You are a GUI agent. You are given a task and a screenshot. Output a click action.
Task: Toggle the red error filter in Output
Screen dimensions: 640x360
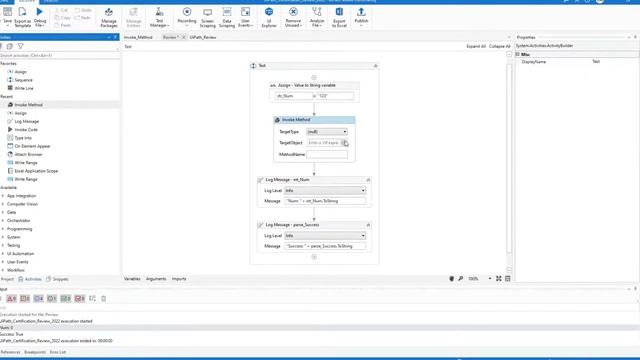pyautogui.click(x=11, y=299)
